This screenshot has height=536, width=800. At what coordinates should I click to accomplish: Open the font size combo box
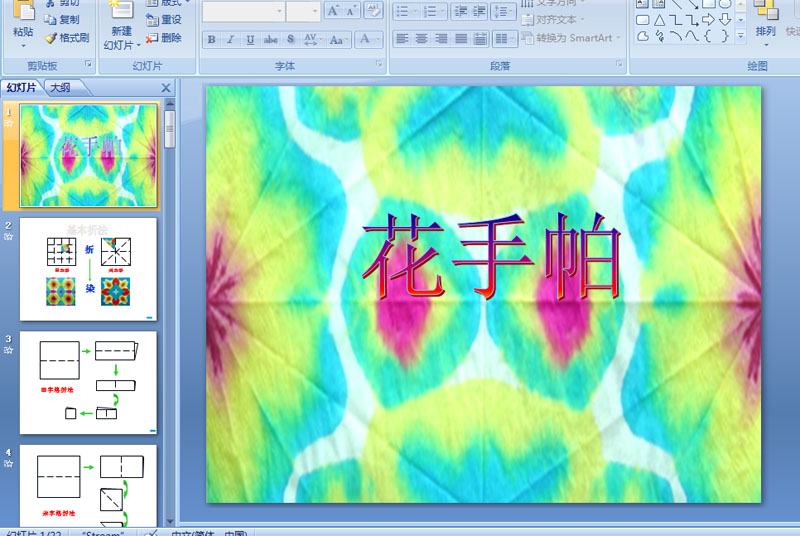point(303,11)
